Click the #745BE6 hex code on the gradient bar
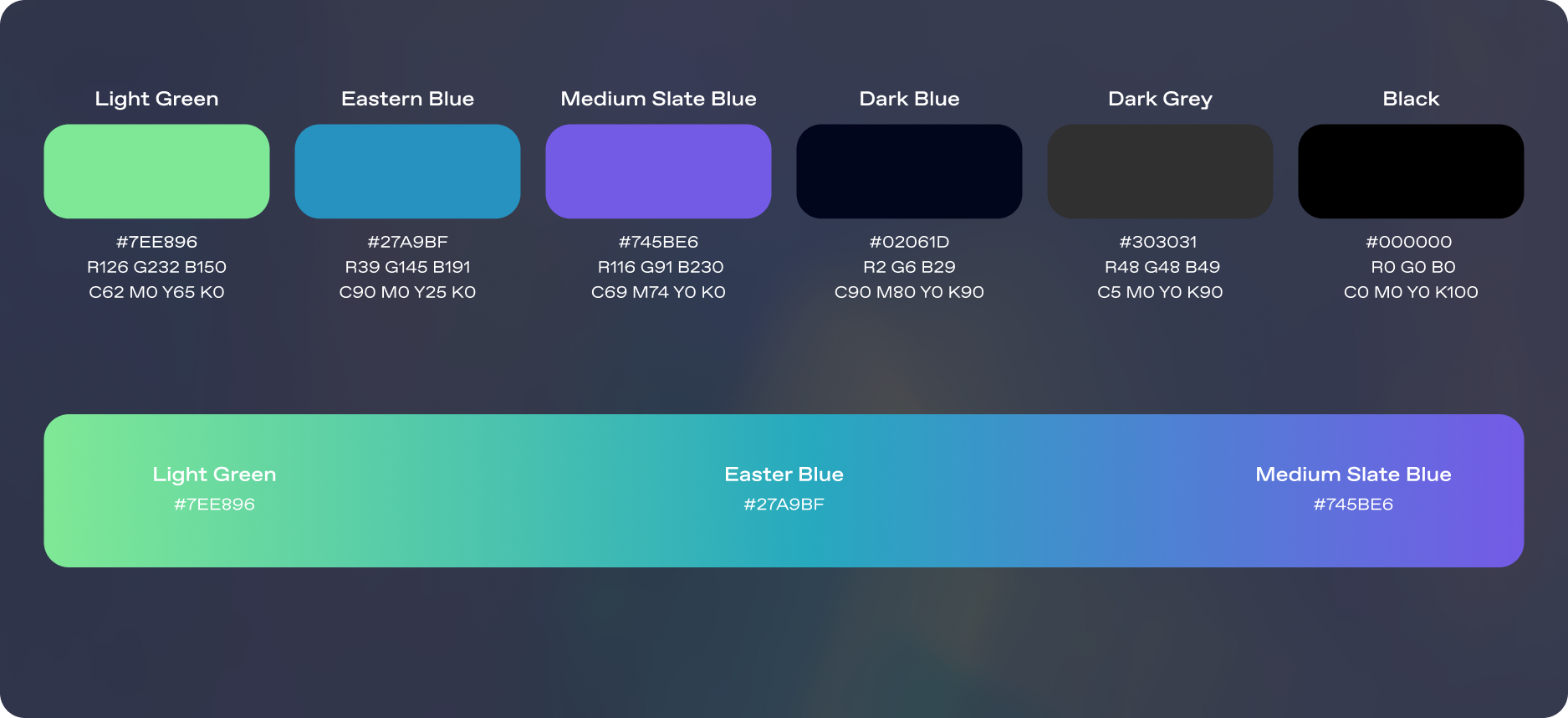The image size is (1568, 718). [x=1353, y=505]
